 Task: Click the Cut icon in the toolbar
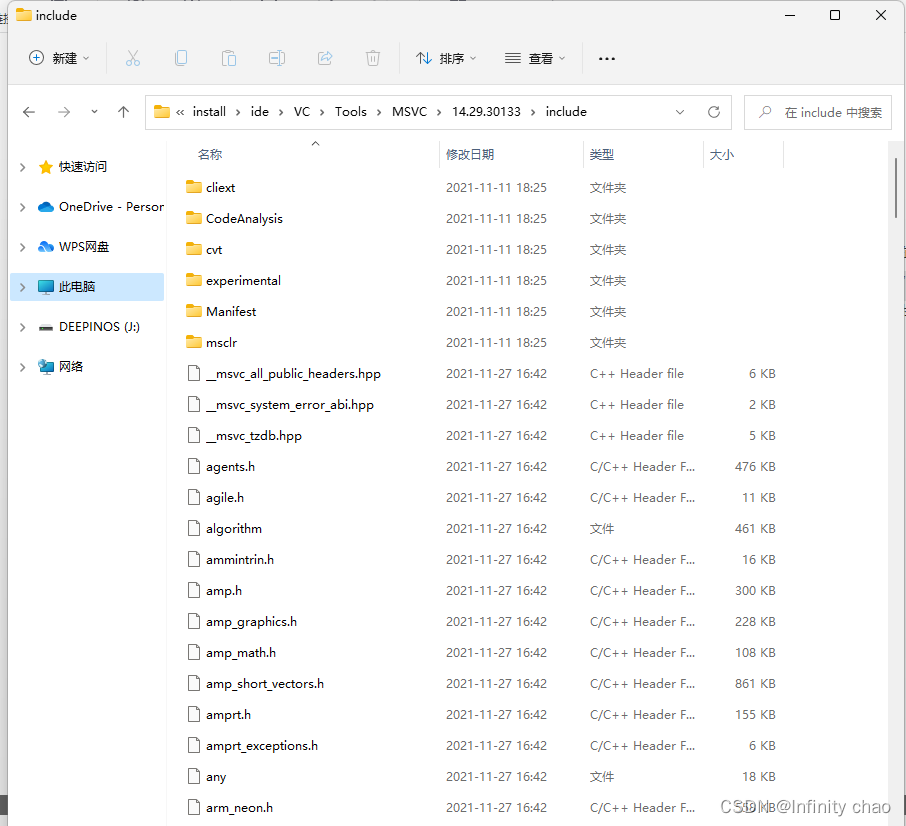pyautogui.click(x=133, y=58)
